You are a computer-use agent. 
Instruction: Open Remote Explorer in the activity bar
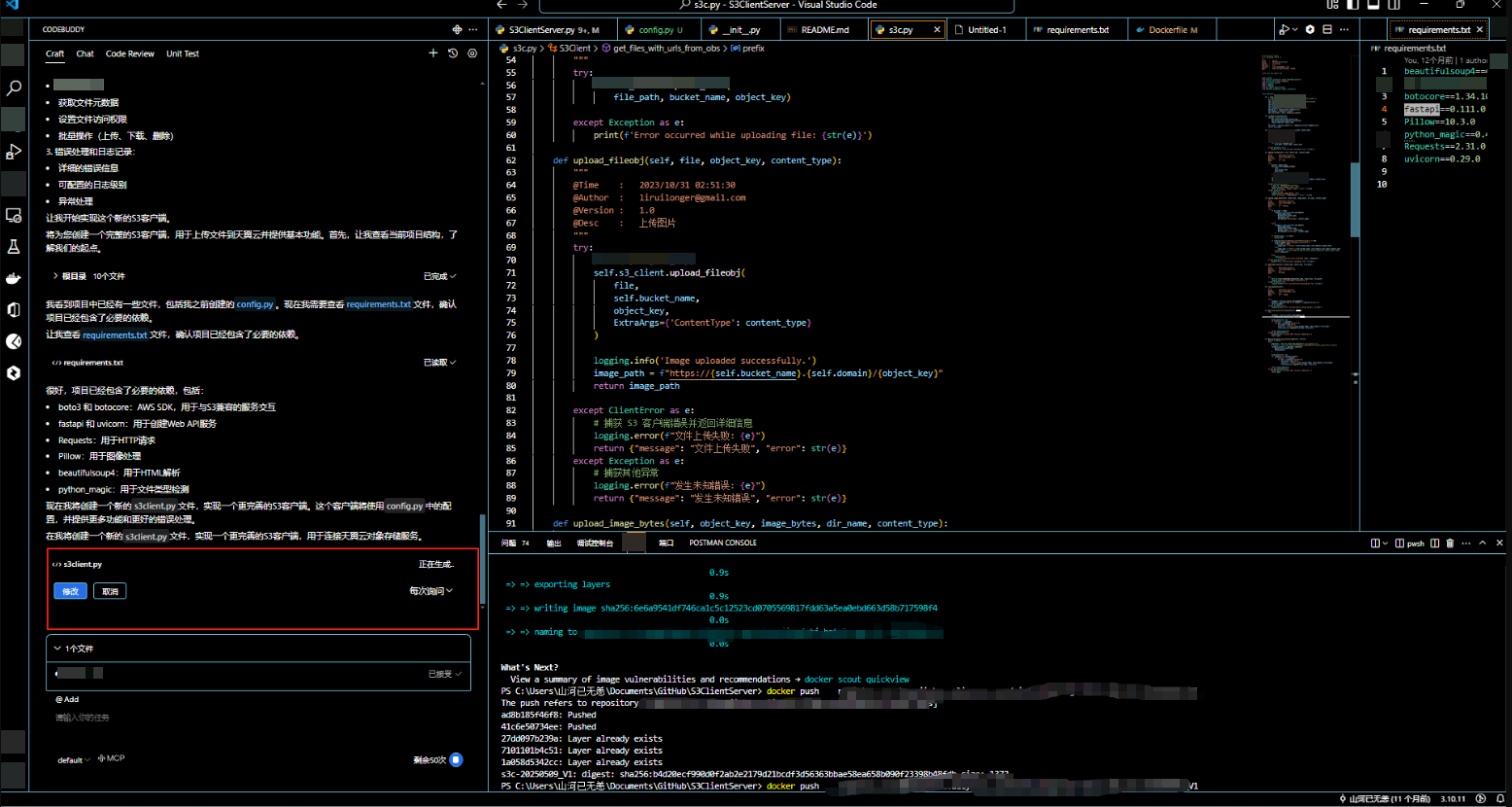[x=14, y=215]
